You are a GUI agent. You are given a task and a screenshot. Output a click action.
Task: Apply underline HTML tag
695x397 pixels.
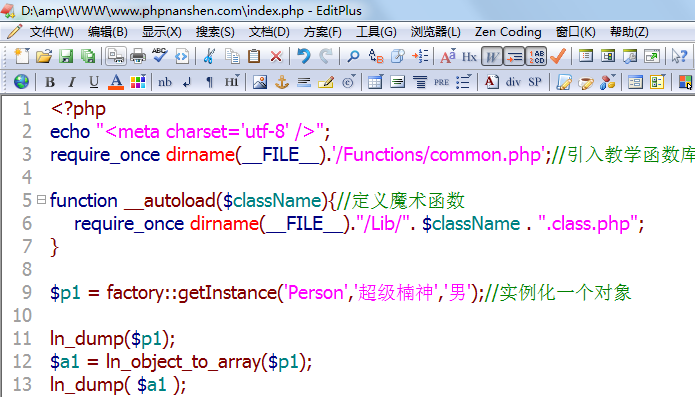coord(94,82)
